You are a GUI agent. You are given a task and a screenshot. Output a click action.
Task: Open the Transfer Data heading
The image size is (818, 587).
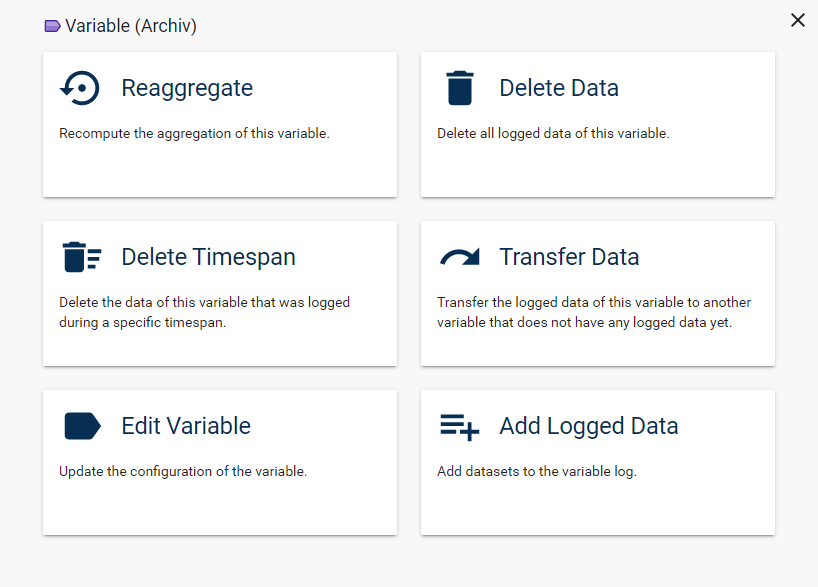tap(569, 257)
